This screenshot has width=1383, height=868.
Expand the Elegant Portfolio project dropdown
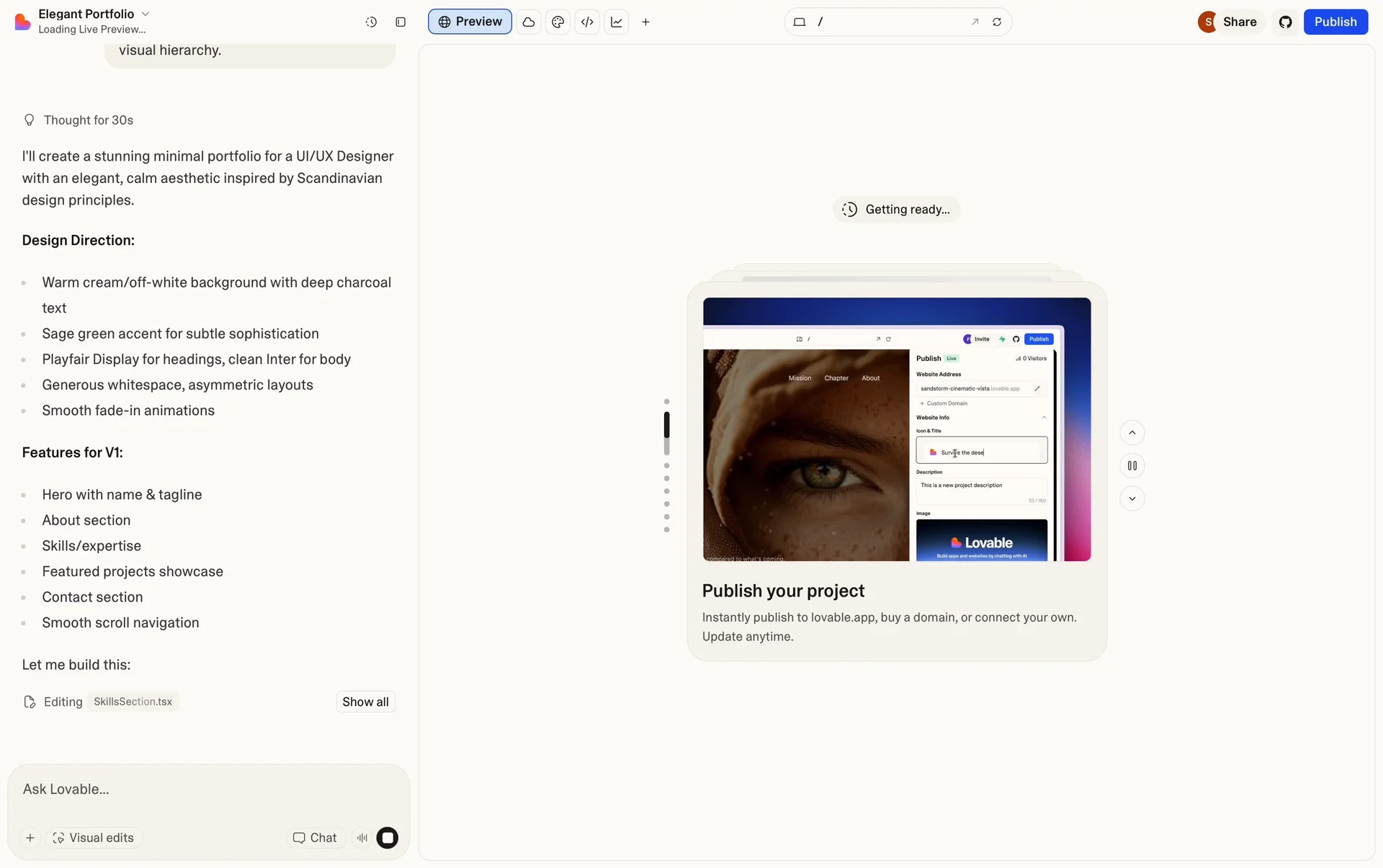(x=146, y=14)
